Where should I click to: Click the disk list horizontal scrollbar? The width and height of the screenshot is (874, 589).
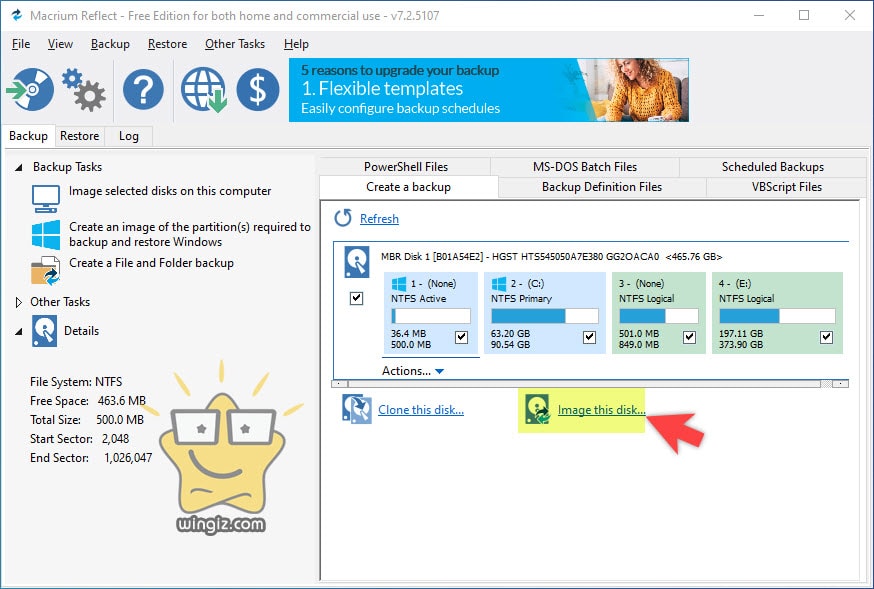pos(590,383)
